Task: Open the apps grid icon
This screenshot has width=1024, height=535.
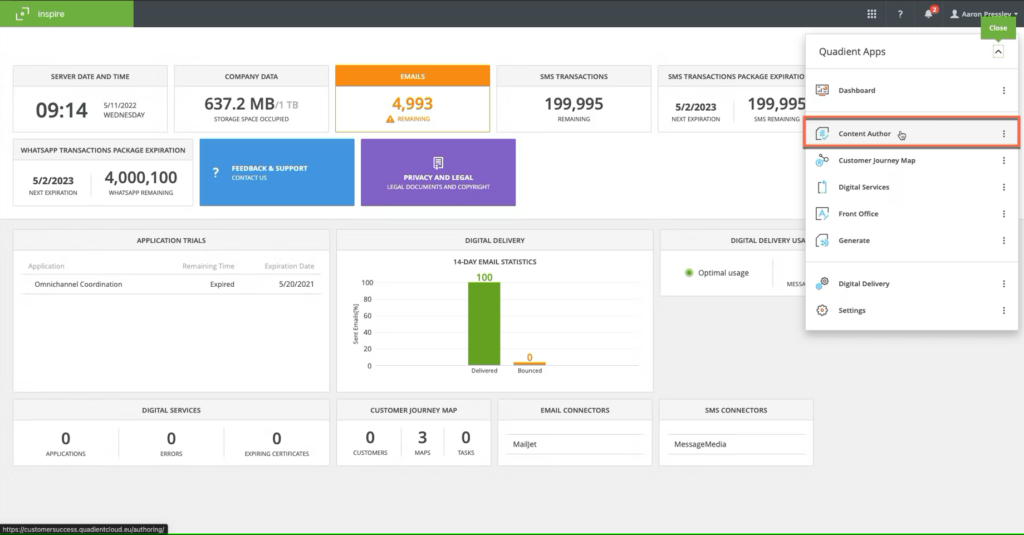Action: (872, 14)
